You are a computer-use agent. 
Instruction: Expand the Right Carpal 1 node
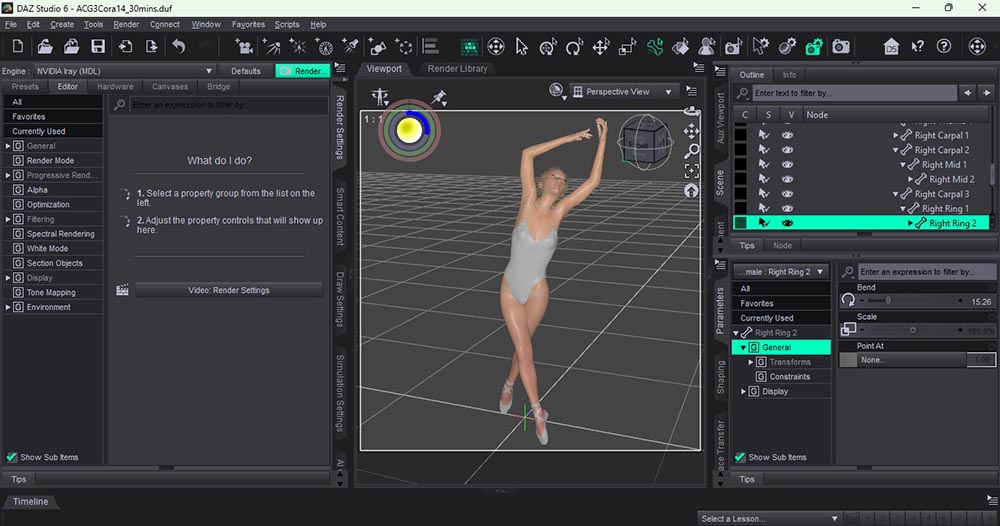895,135
